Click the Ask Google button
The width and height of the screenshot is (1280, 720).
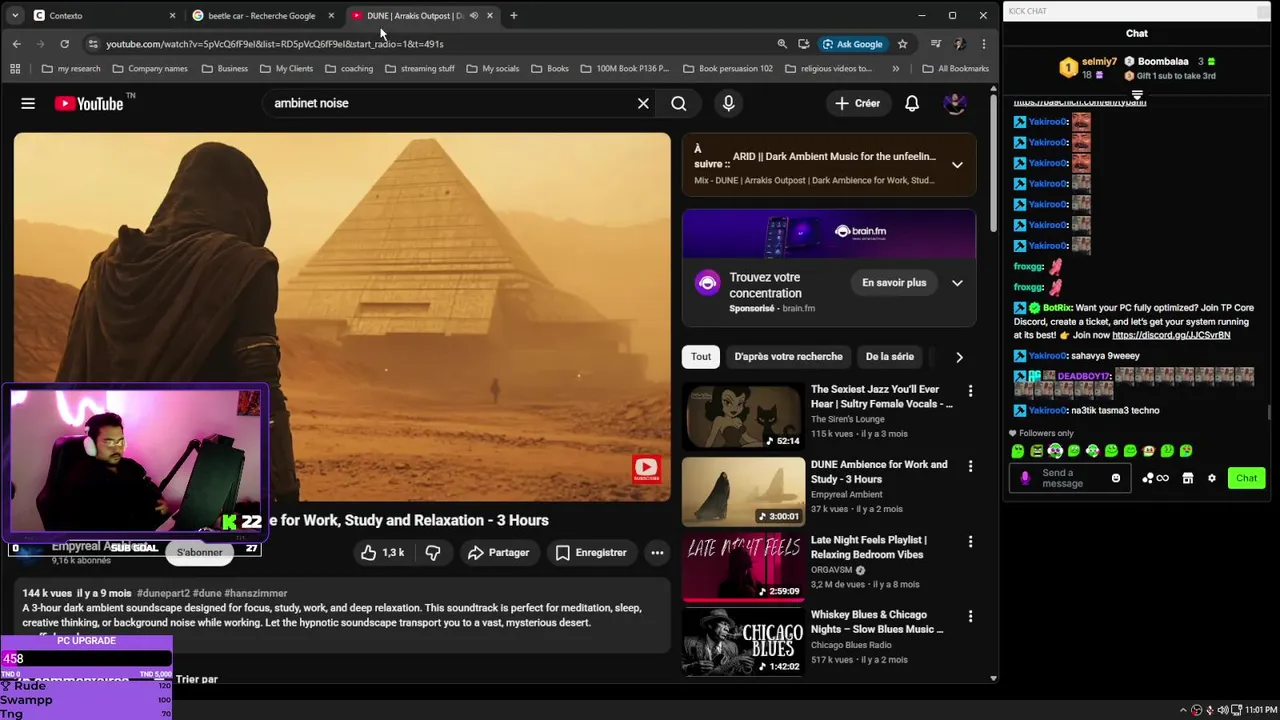coord(852,44)
